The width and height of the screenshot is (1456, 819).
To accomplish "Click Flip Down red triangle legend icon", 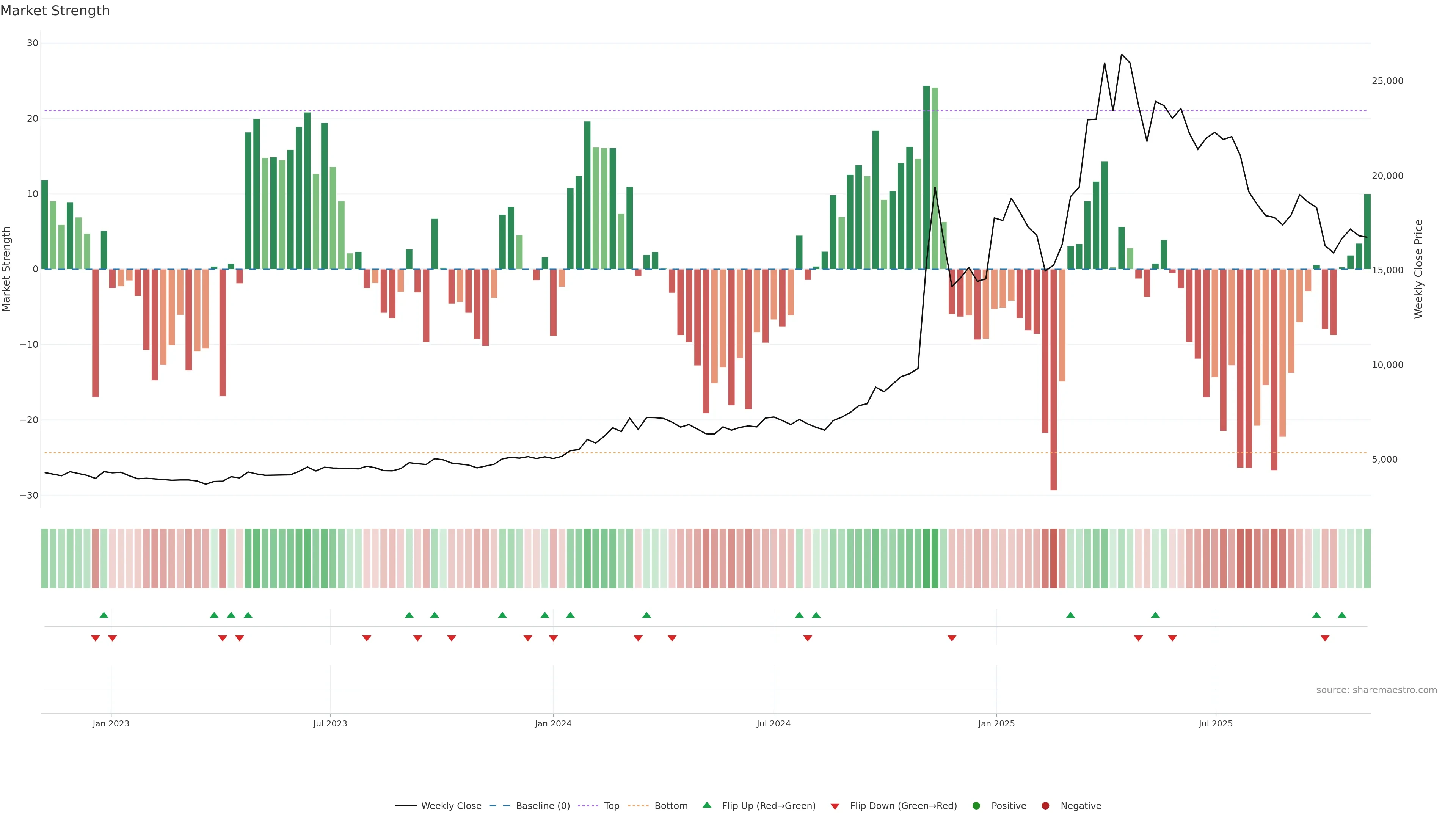I will pos(835,806).
